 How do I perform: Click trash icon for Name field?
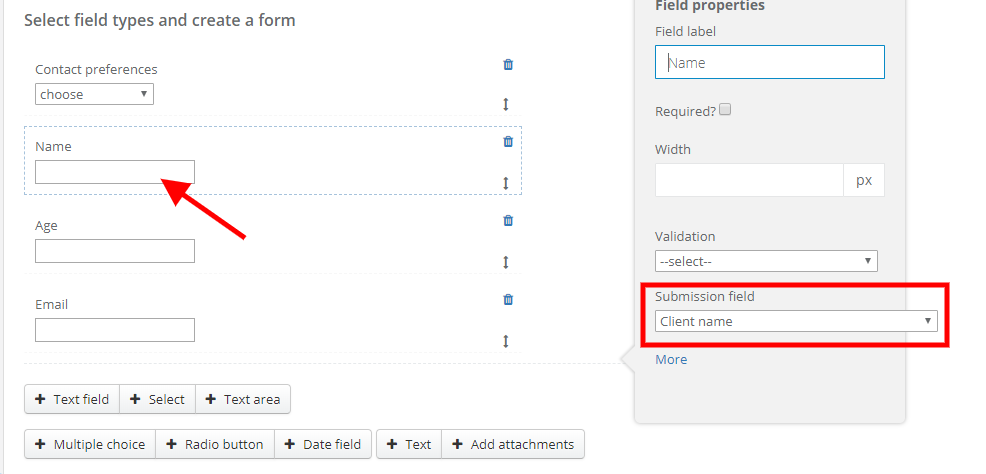point(508,141)
